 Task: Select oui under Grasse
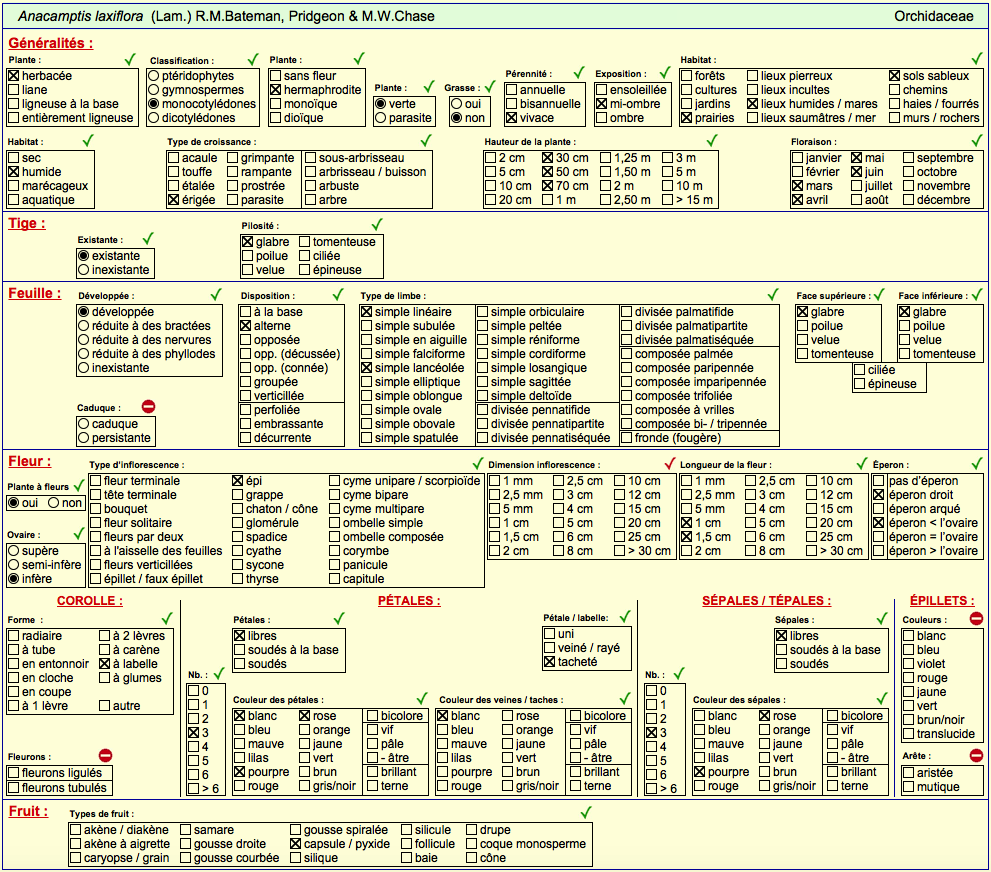coord(456,104)
